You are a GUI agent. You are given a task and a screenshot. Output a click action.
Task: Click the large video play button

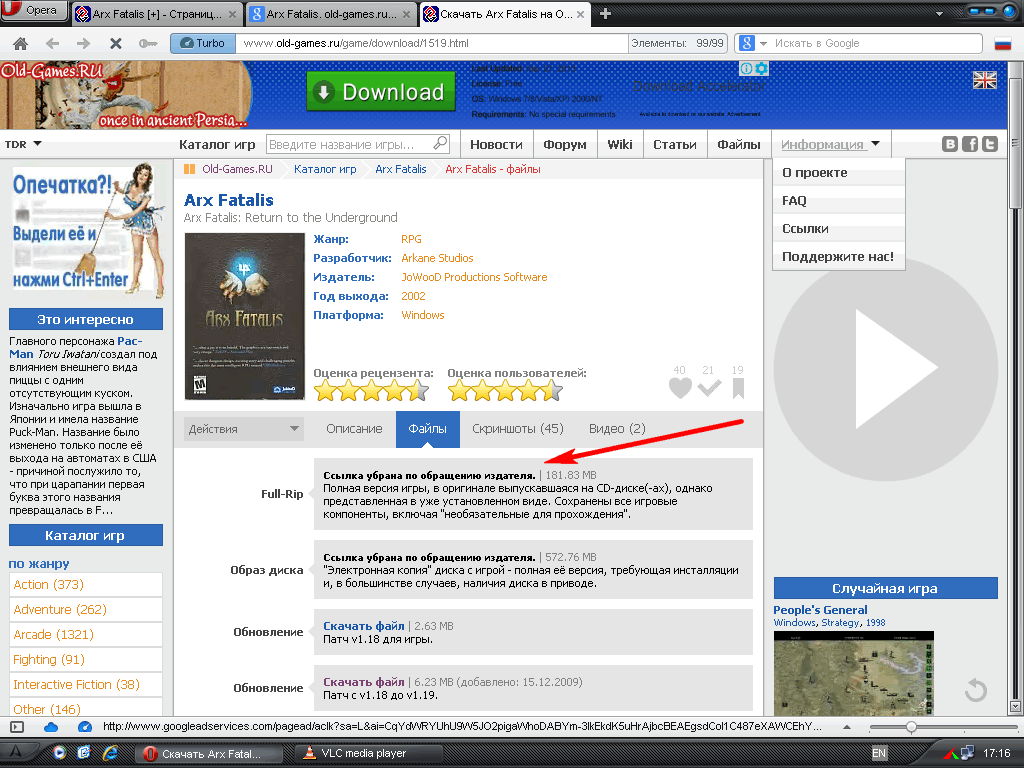886,369
